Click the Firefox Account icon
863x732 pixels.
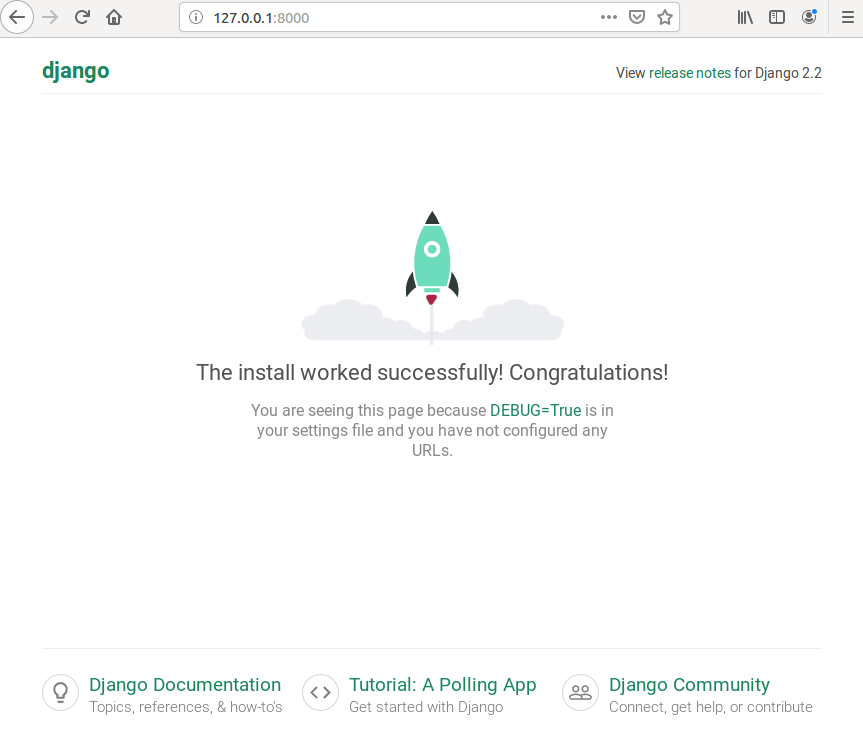coord(809,17)
